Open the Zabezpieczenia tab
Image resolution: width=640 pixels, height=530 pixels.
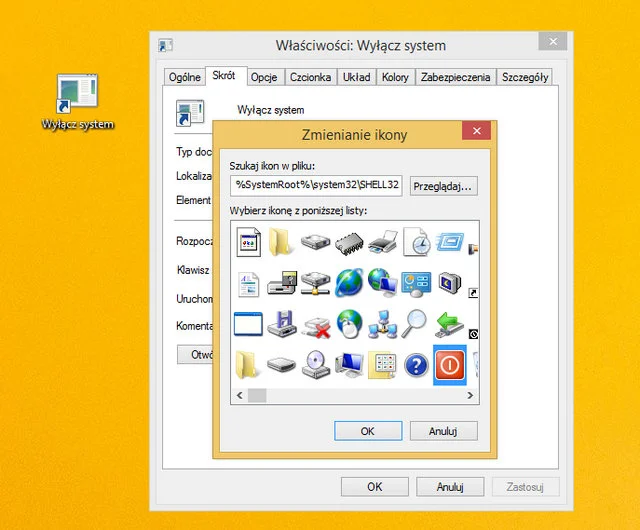click(x=455, y=77)
